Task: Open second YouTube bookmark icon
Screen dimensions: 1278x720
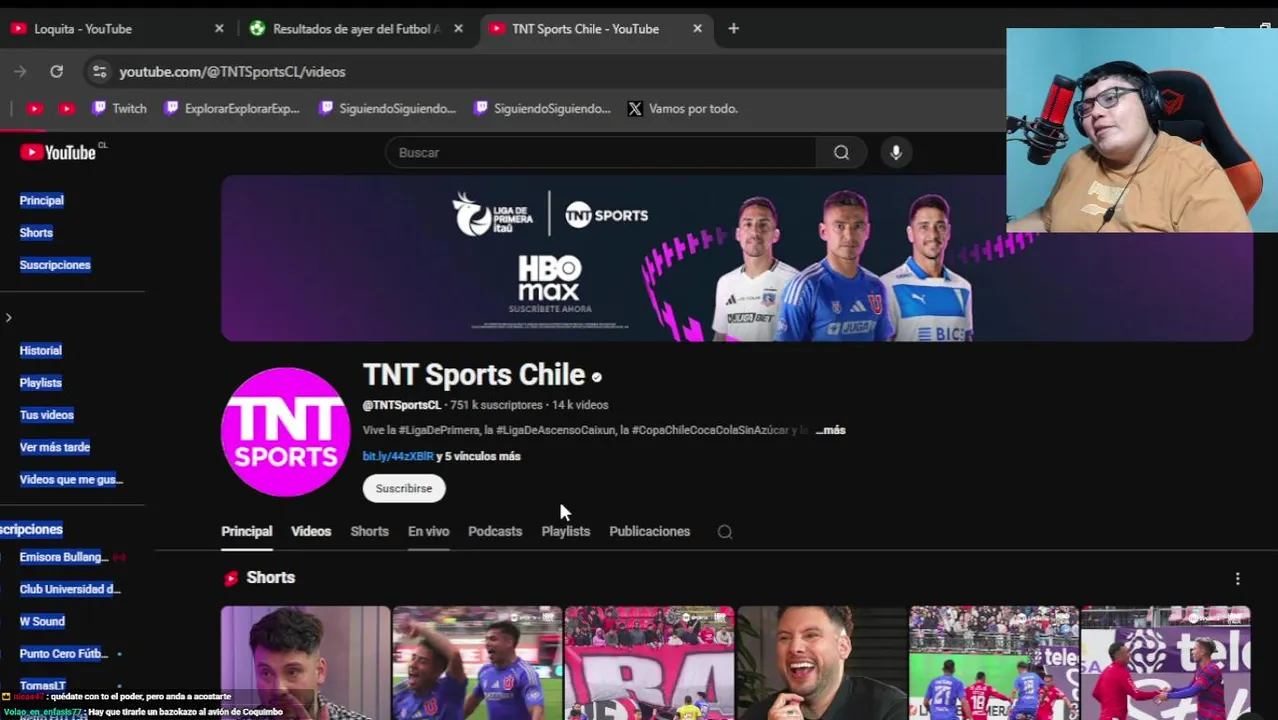Action: tap(67, 108)
